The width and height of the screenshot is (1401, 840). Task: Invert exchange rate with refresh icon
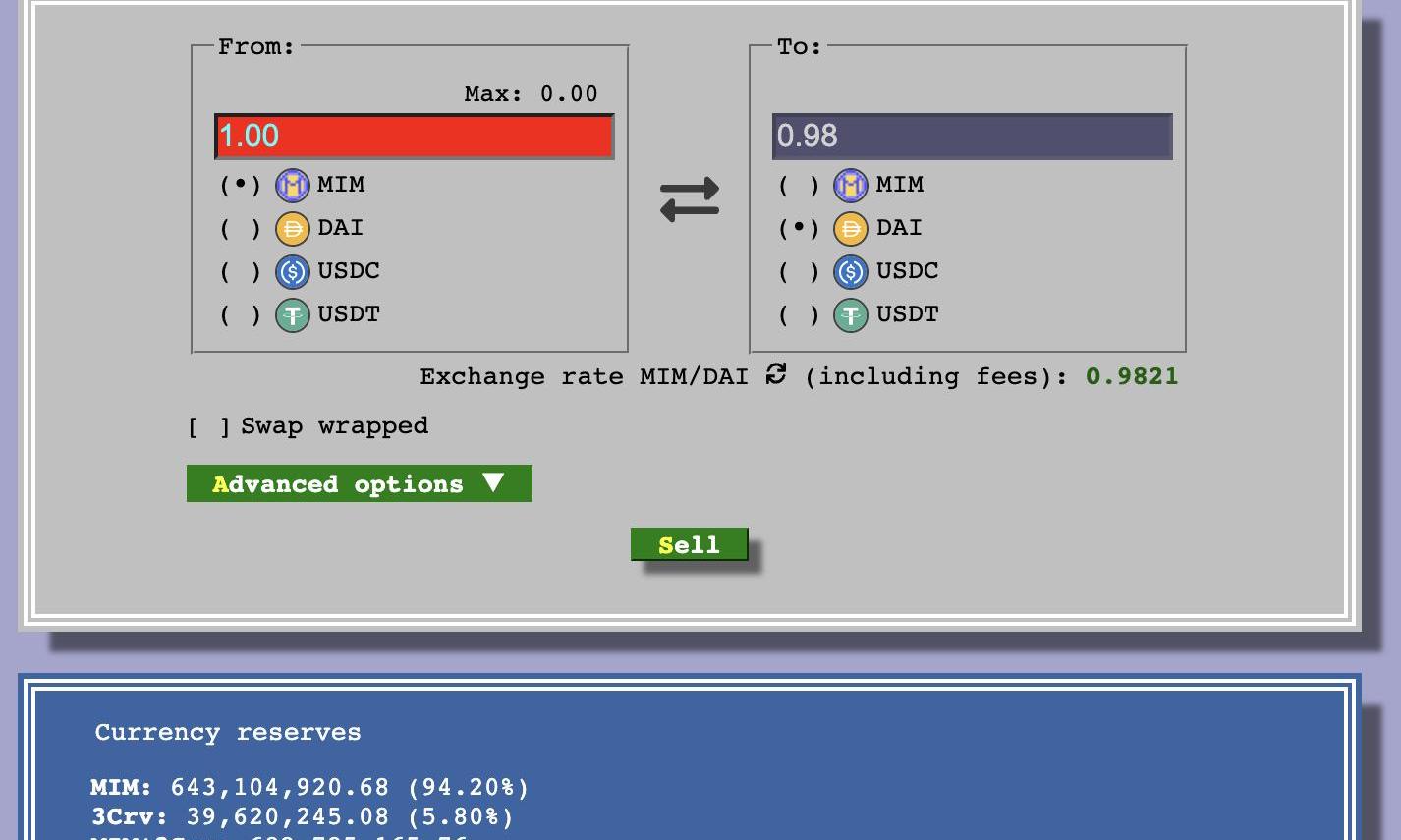pos(776,374)
